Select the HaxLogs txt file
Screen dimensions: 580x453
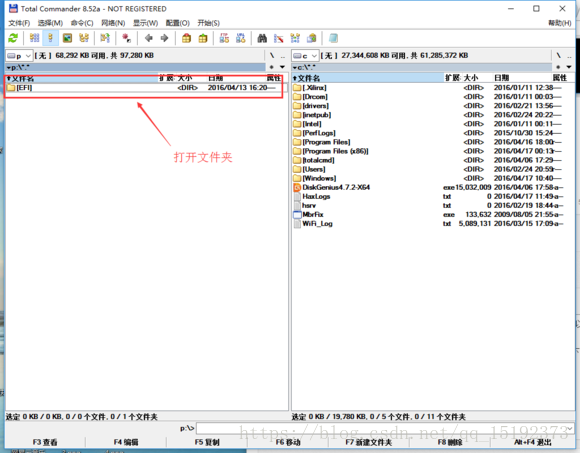pos(433,196)
